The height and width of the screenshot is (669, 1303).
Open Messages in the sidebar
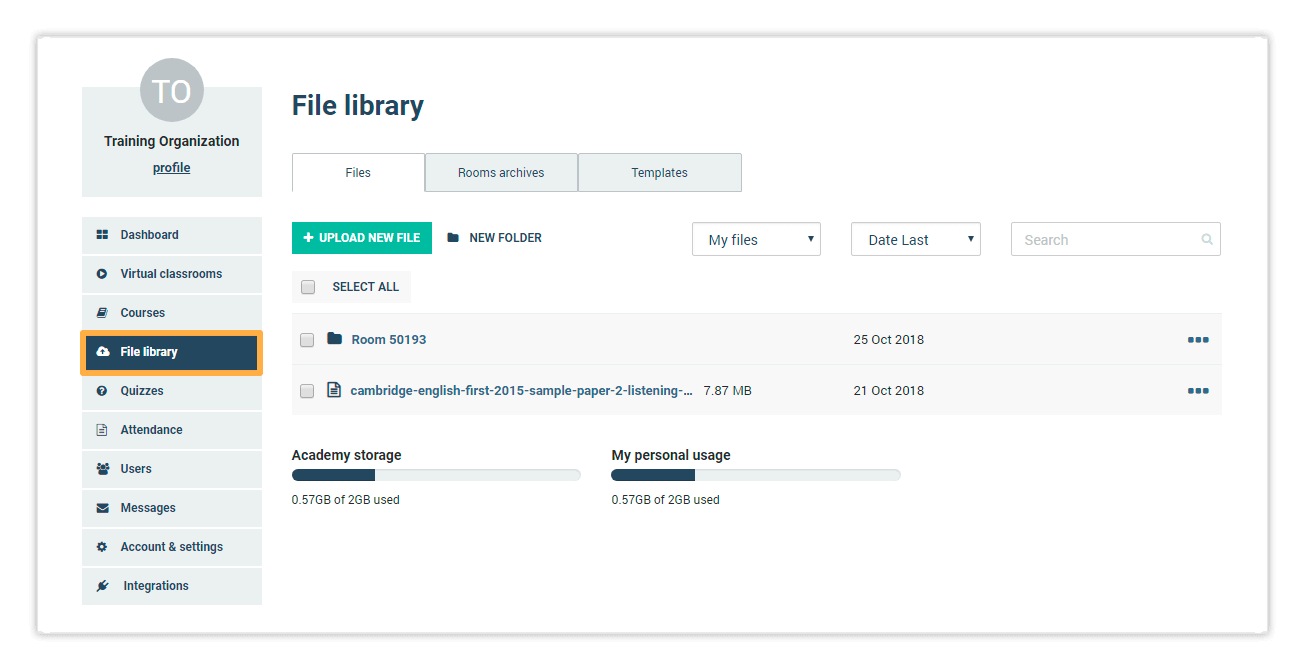point(172,508)
